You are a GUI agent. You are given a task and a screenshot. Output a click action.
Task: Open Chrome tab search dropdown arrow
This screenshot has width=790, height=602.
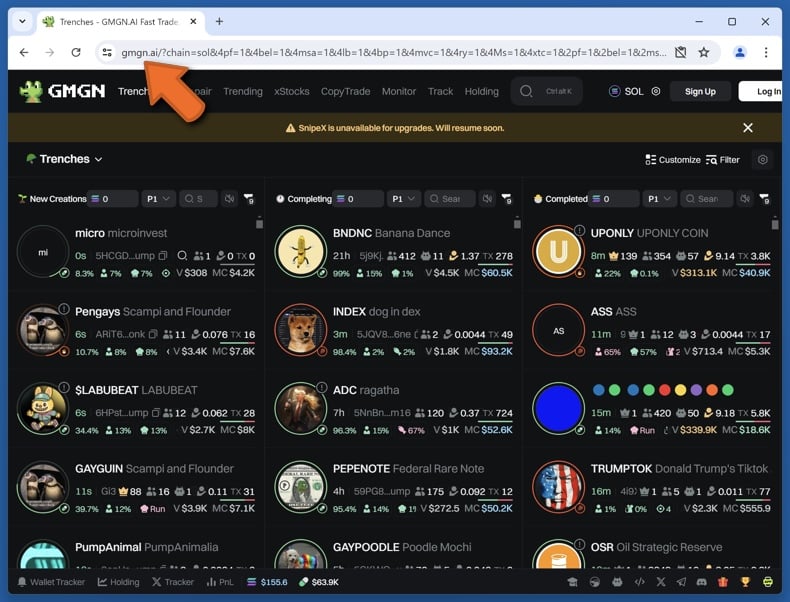[22, 21]
